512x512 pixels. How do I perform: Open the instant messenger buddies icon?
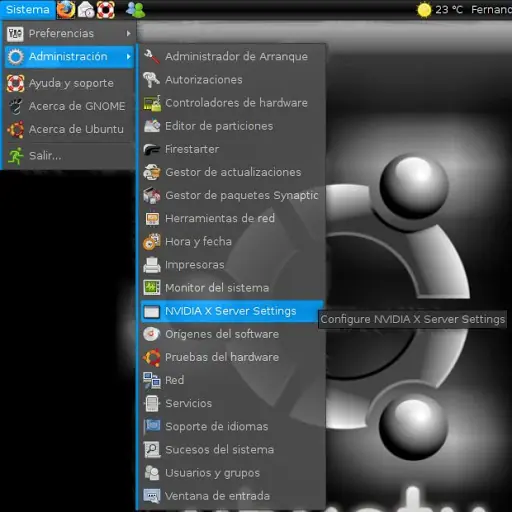[136, 10]
